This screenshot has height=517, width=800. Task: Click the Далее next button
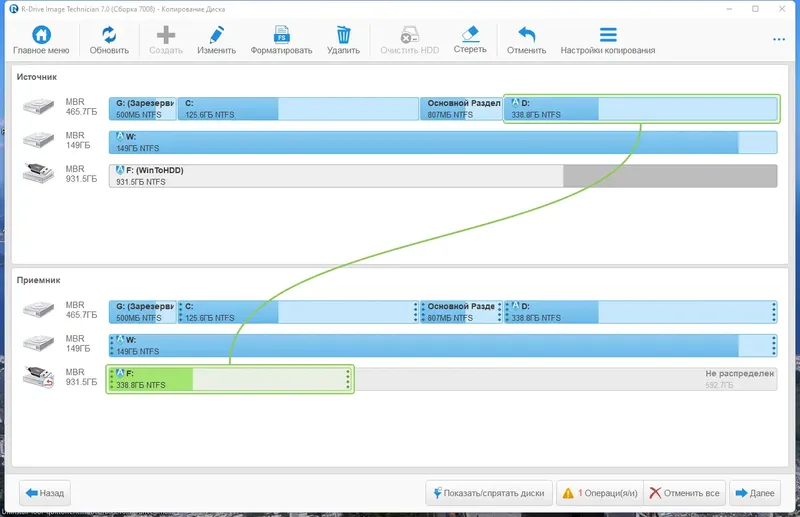(x=755, y=493)
